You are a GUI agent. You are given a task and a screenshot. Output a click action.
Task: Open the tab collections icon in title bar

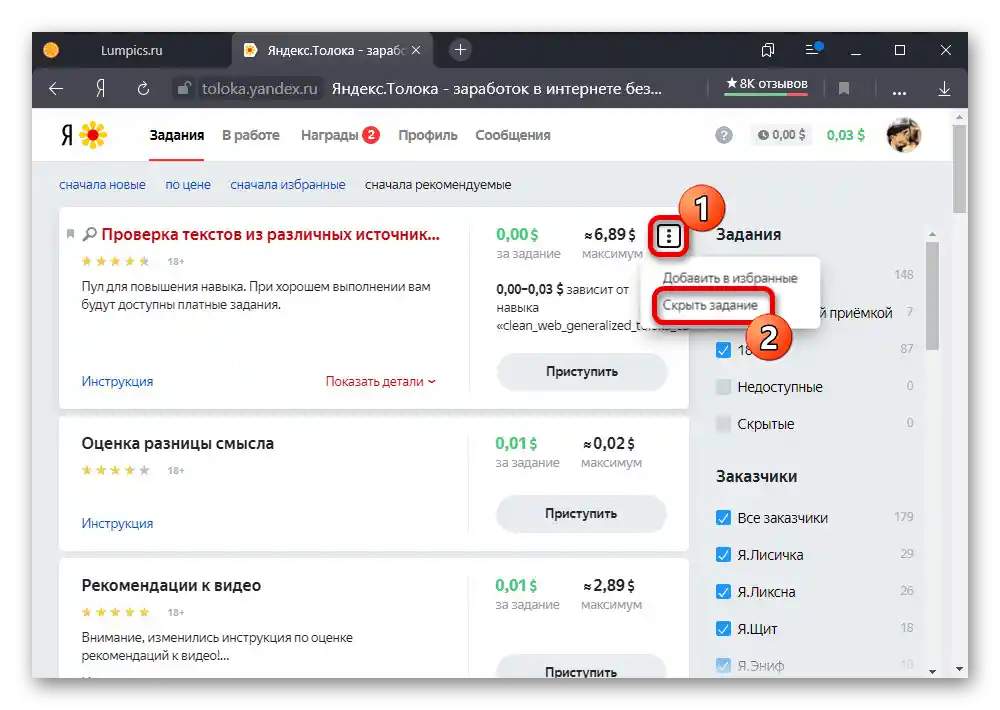pyautogui.click(x=768, y=50)
